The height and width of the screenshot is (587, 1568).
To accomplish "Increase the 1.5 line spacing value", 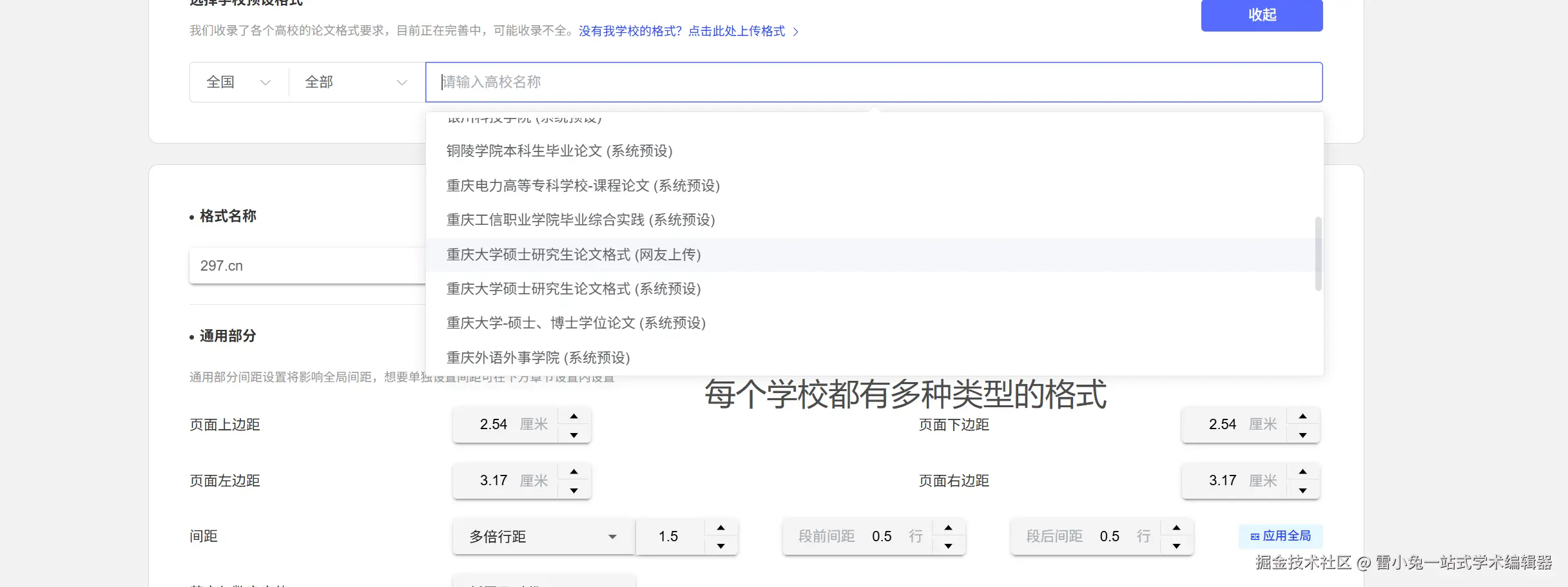I will (x=722, y=527).
